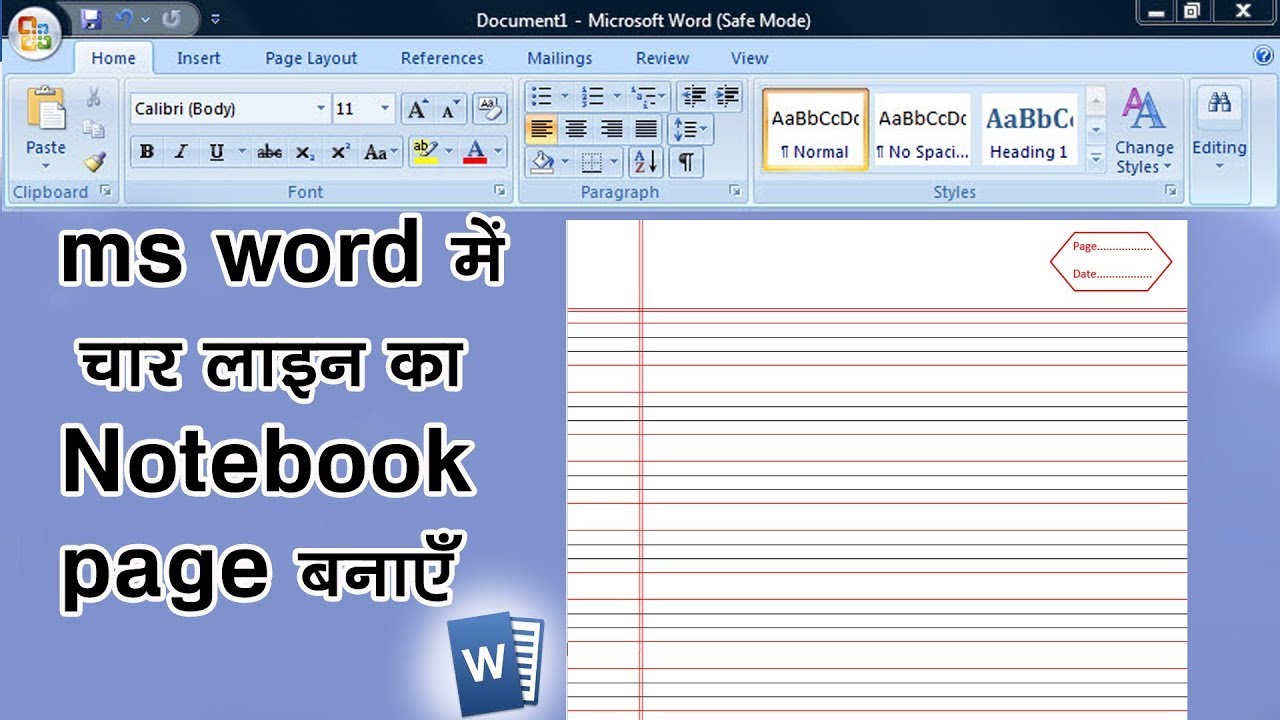Open the Insert ribbon tab
The image size is (1280, 720).
coord(198,58)
